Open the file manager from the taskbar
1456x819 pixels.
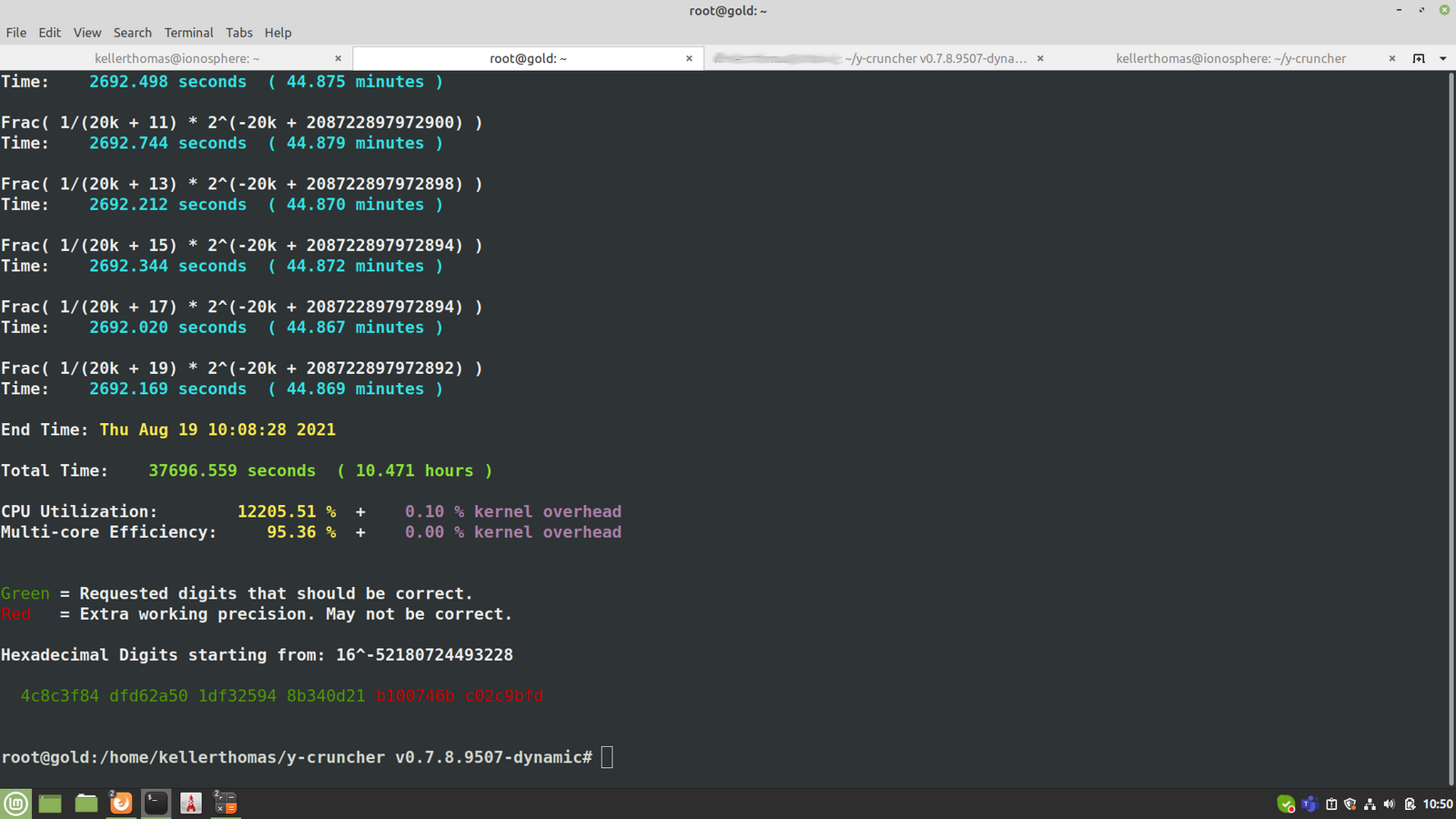86,804
